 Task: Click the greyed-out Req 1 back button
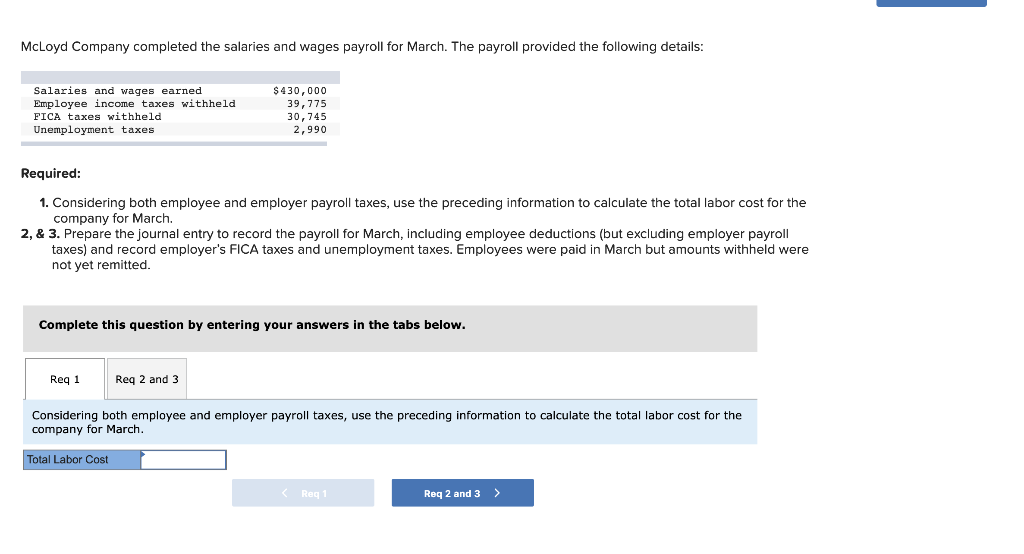[x=303, y=493]
